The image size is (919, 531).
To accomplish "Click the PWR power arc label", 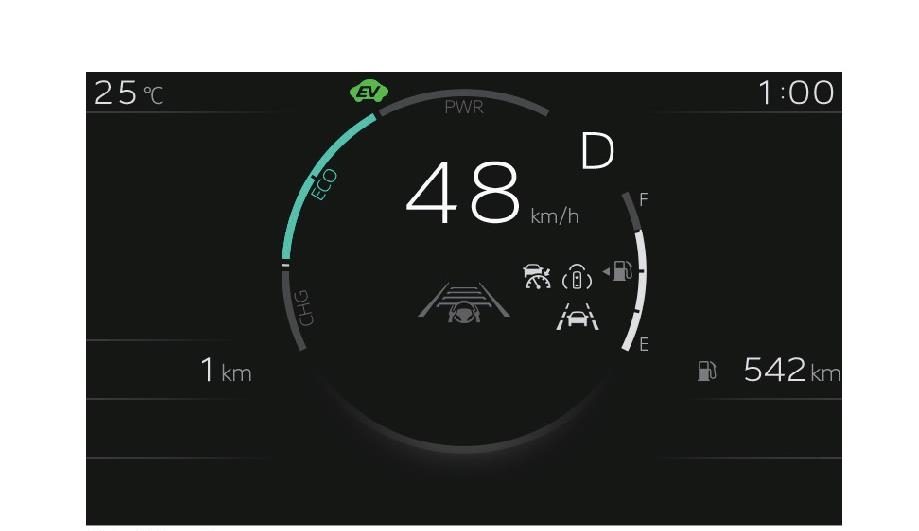I will coord(464,107).
